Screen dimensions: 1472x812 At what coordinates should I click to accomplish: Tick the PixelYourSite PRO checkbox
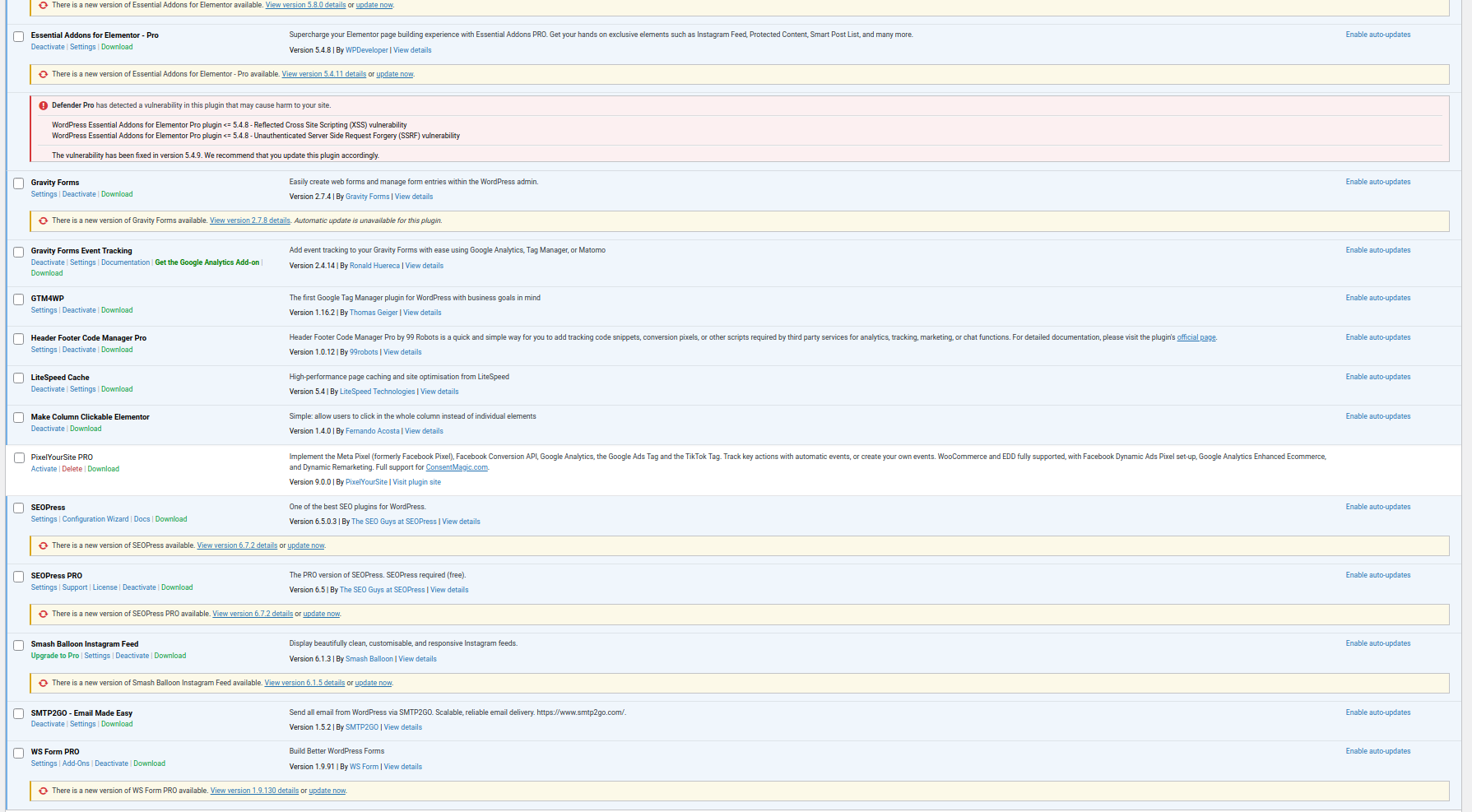click(19, 458)
